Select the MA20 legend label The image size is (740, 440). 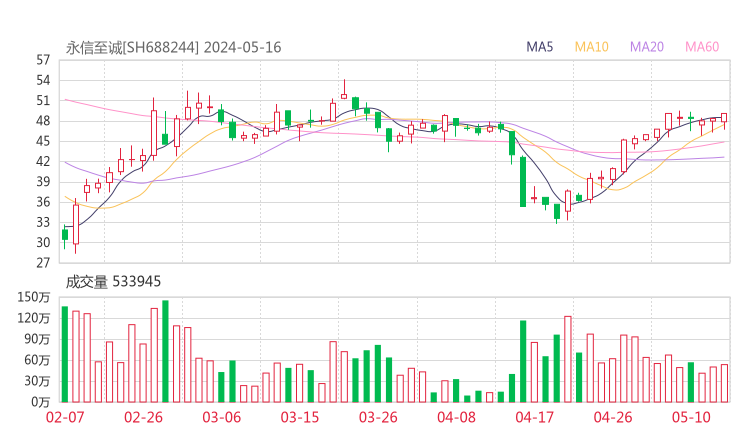[x=647, y=47]
